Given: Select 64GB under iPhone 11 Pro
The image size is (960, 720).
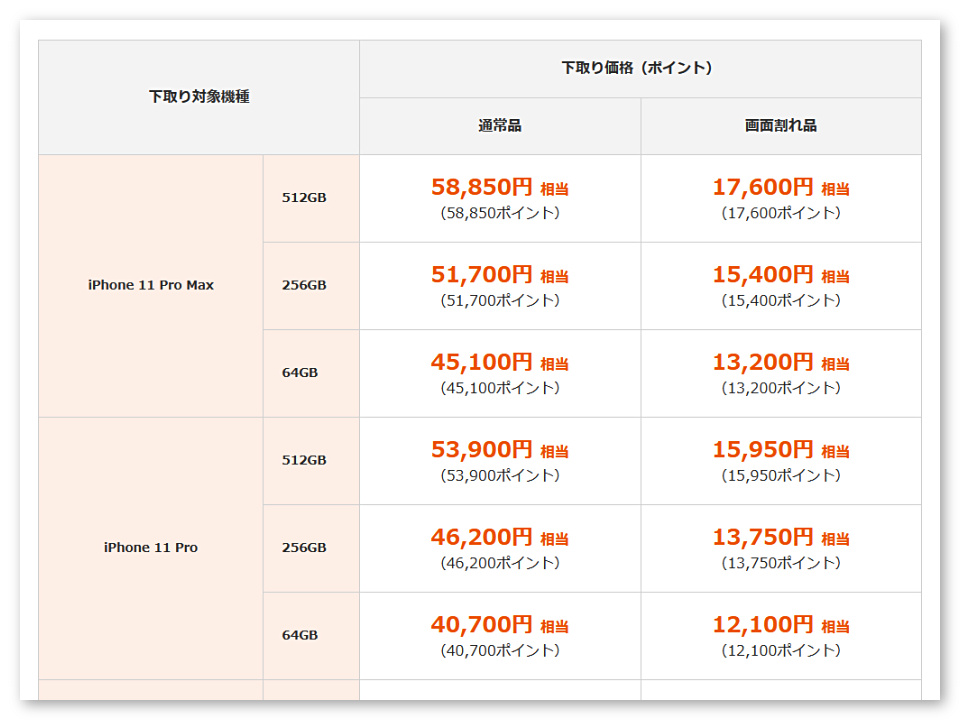Looking at the screenshot, I should [311, 636].
